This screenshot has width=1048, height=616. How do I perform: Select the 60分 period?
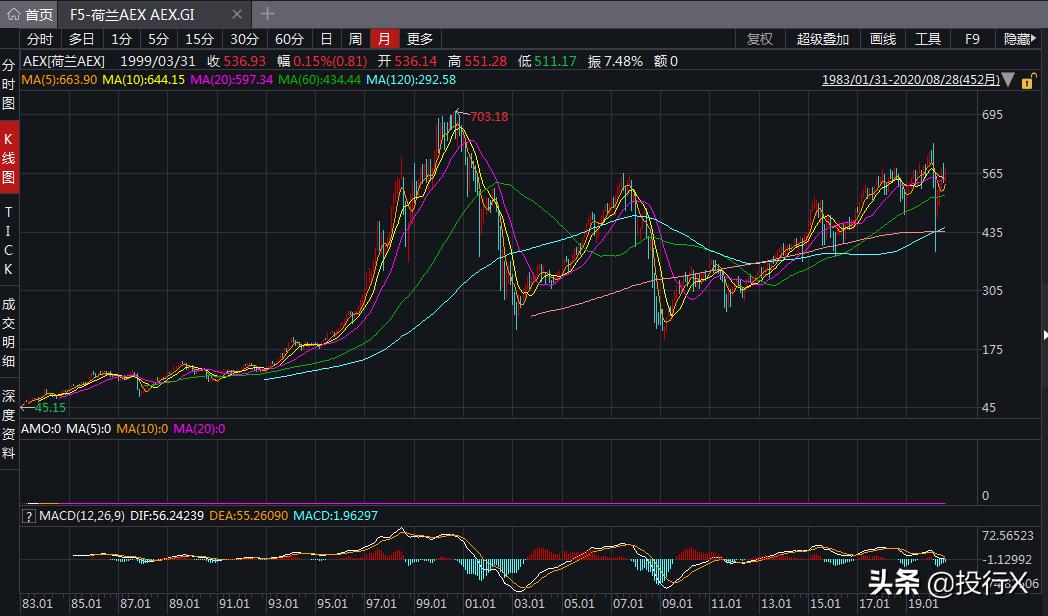click(289, 39)
